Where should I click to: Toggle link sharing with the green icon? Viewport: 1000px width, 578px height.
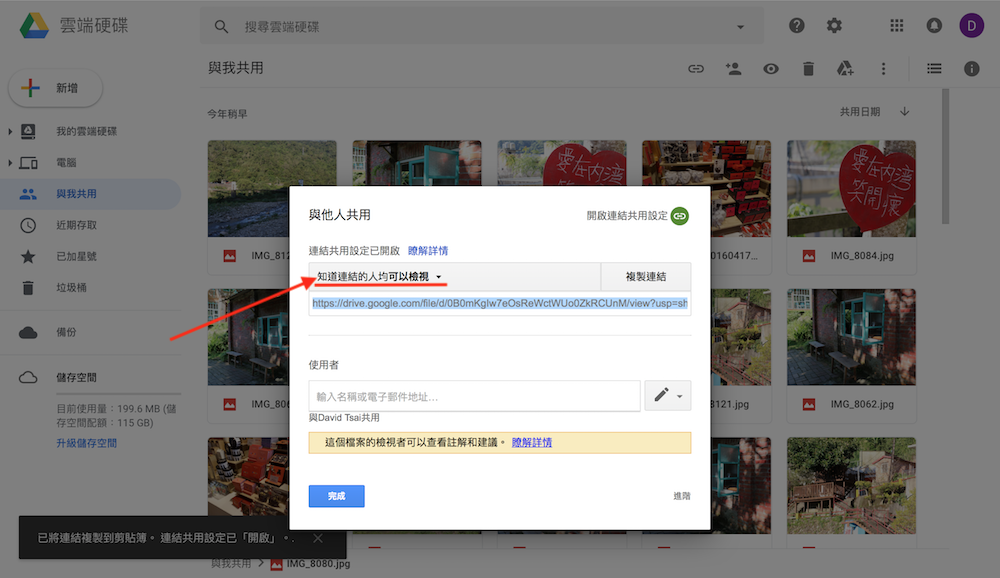[x=679, y=215]
